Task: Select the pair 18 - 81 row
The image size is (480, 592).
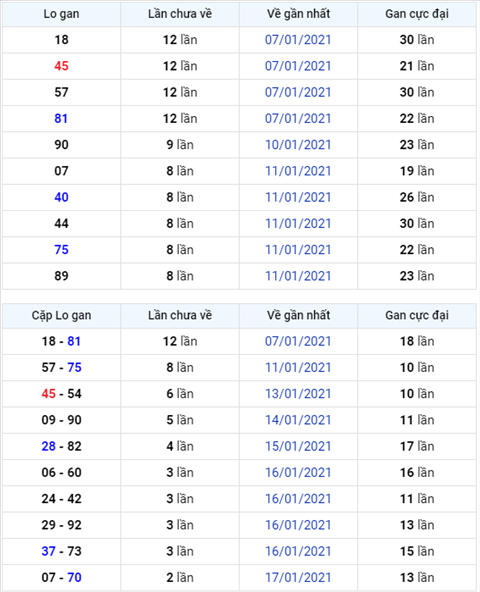Action: (x=239, y=341)
